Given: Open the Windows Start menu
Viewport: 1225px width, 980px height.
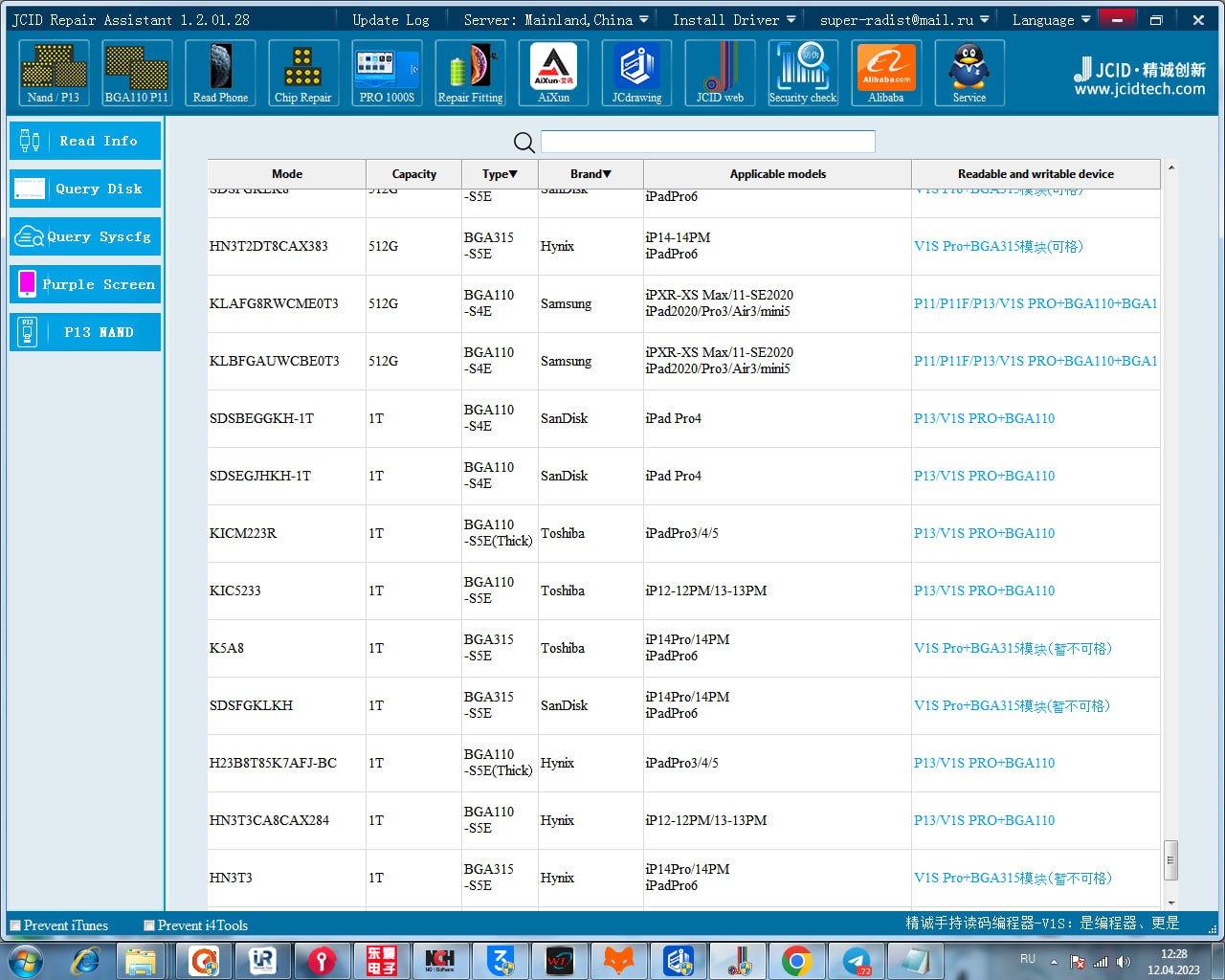Looking at the screenshot, I should pos(26,960).
